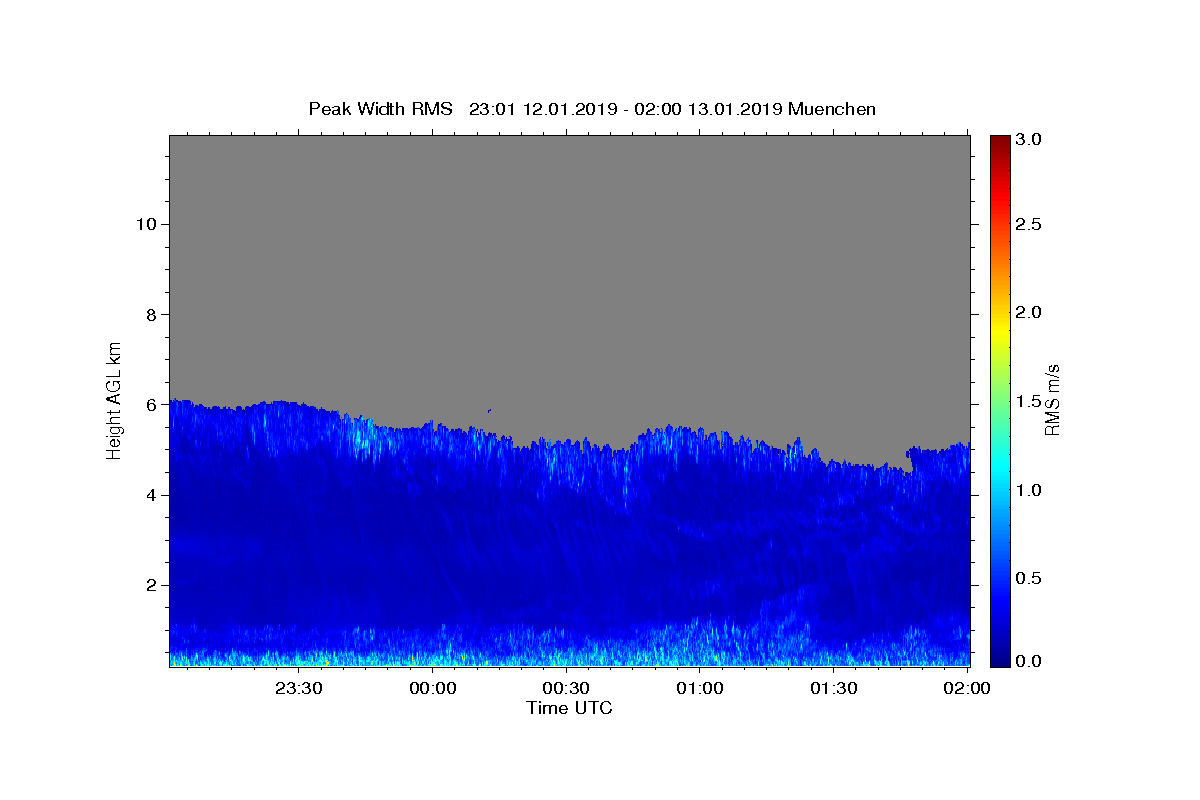The width and height of the screenshot is (1200, 800).
Task: Click the 0.0 colorbar value
Action: [1029, 662]
